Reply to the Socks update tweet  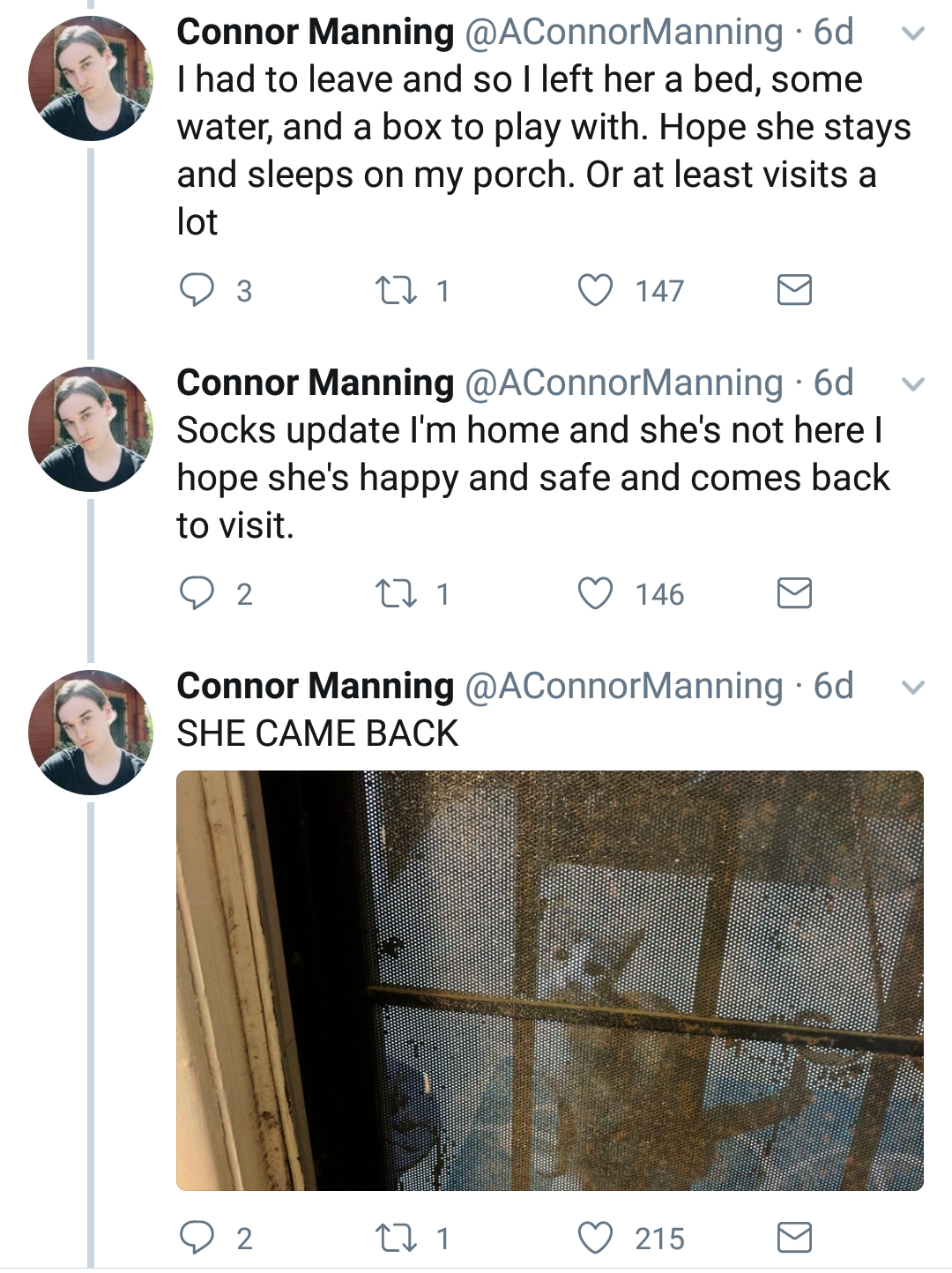click(197, 593)
